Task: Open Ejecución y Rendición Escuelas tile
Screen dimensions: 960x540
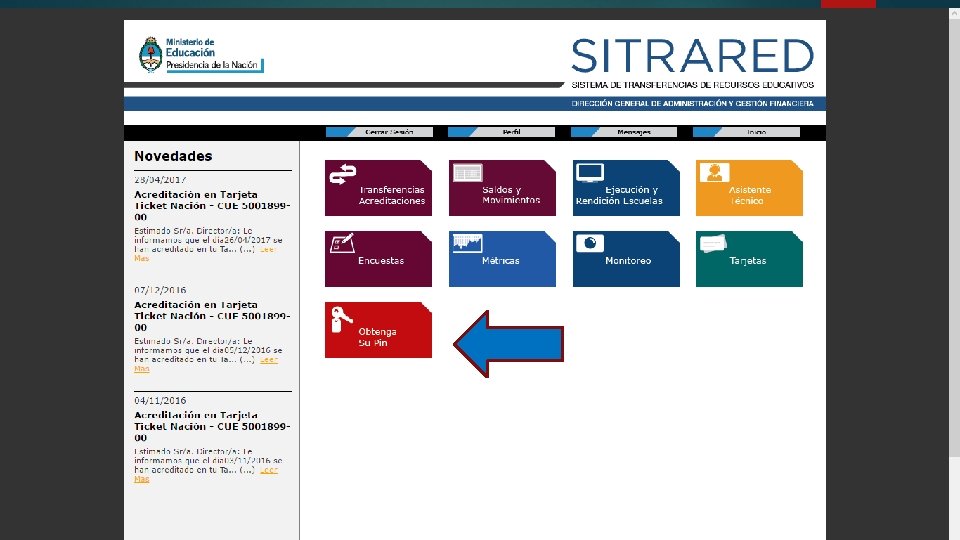Action: pos(626,188)
